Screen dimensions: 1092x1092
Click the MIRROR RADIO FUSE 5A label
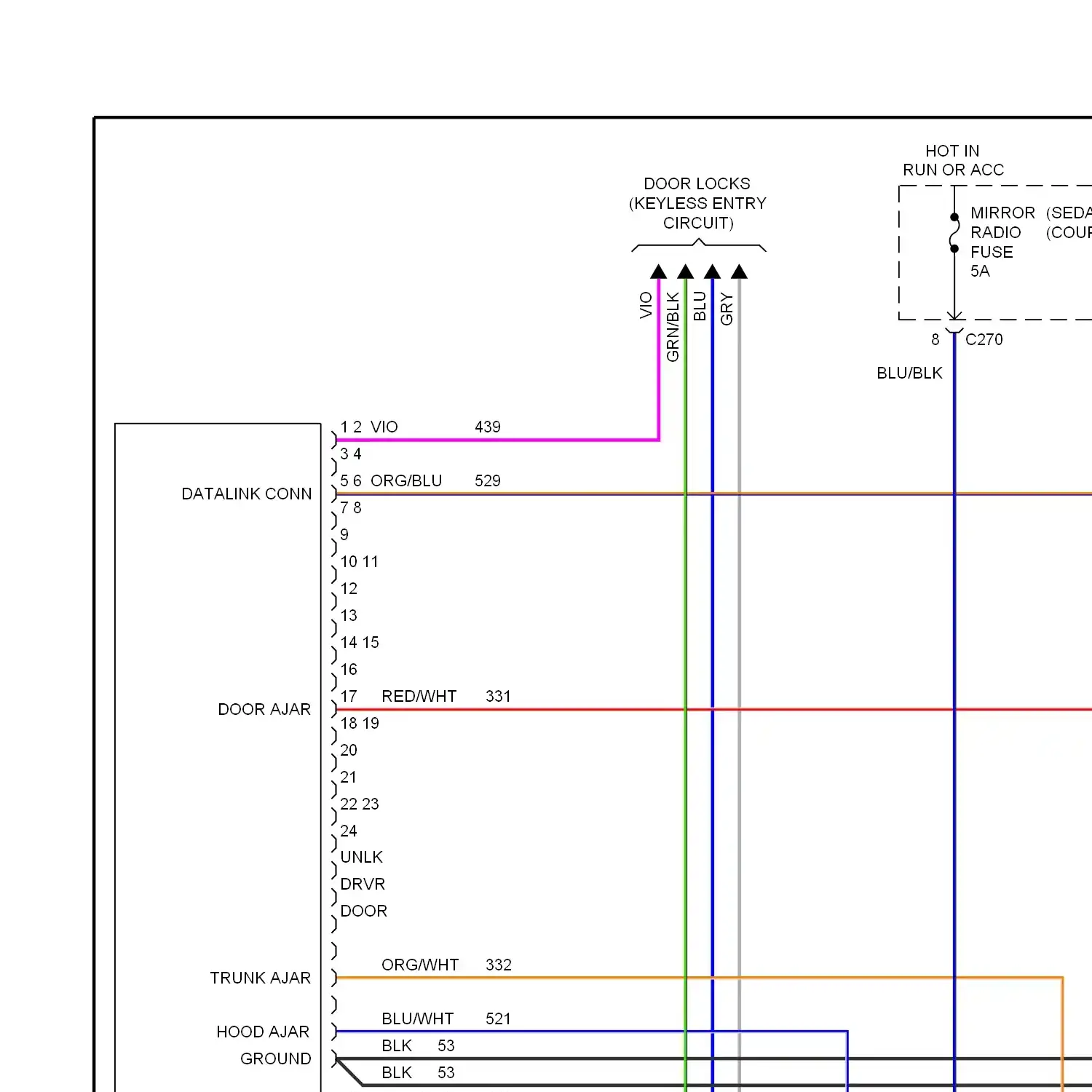tap(1002, 242)
